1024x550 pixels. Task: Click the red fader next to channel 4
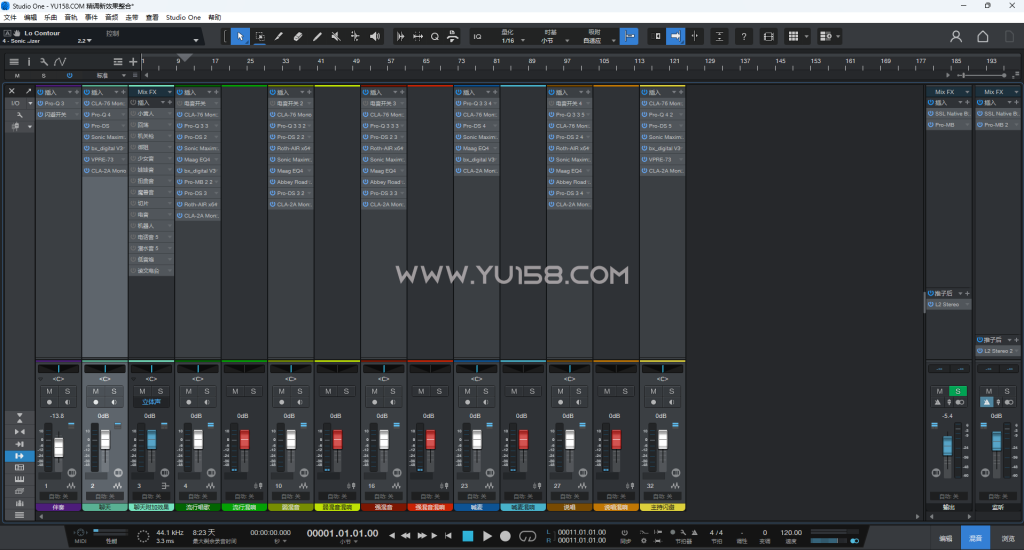[x=245, y=439]
